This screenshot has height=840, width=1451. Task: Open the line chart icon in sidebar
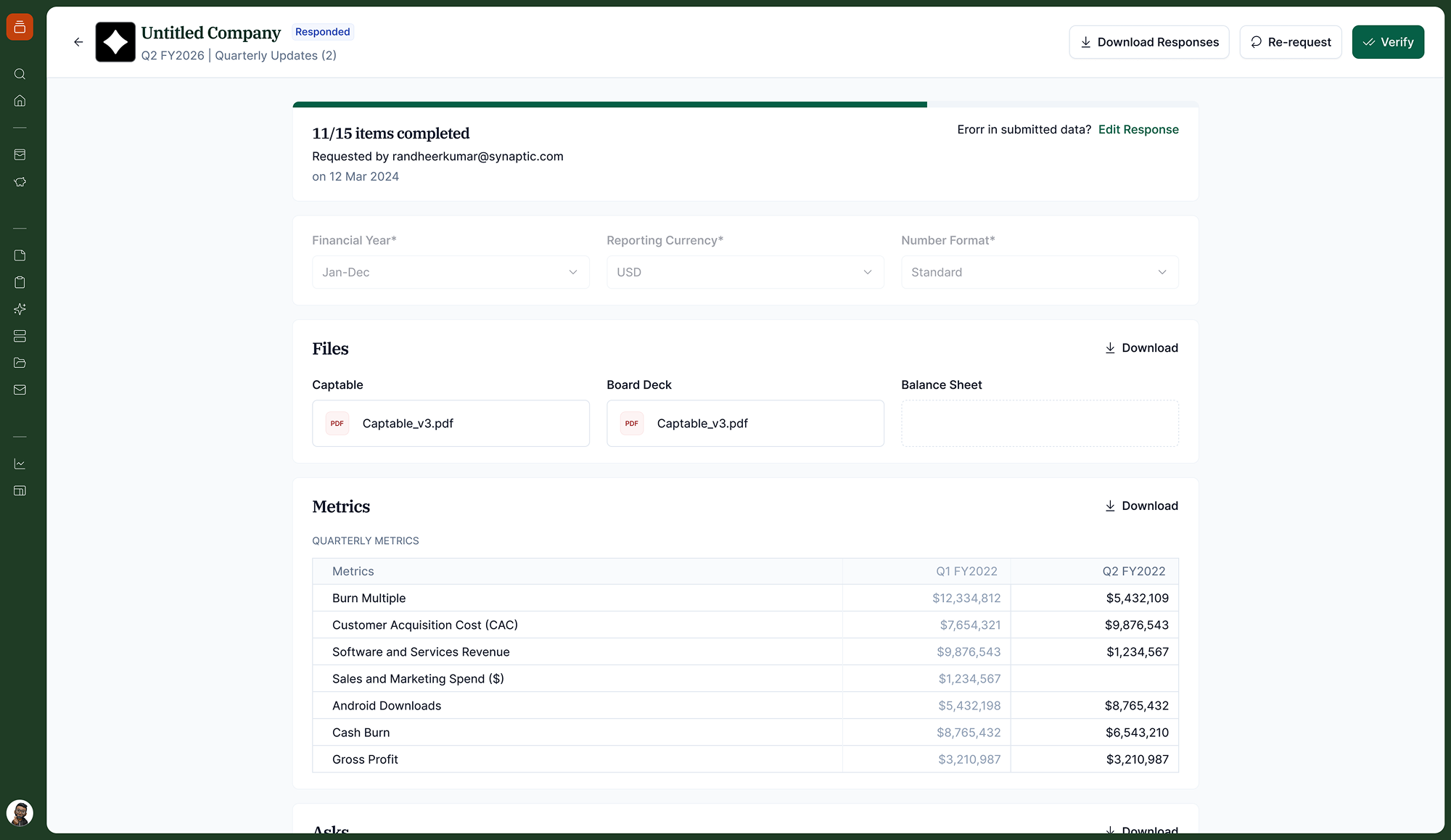pos(20,464)
